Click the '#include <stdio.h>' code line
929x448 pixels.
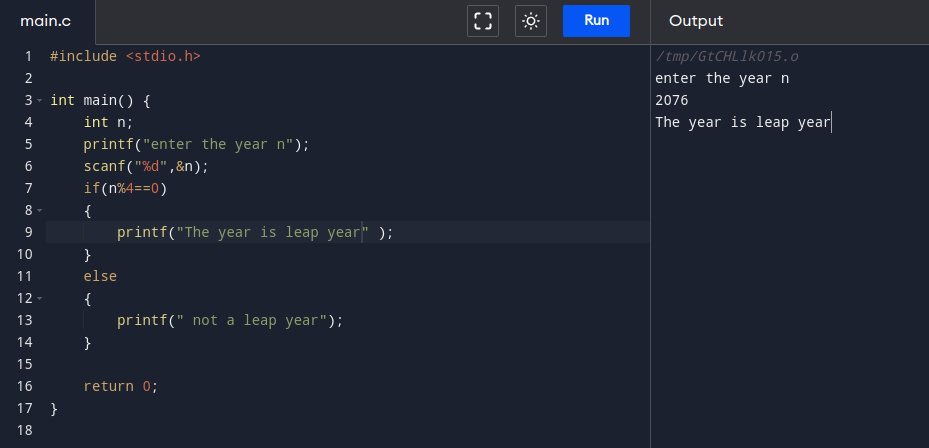(x=126, y=56)
